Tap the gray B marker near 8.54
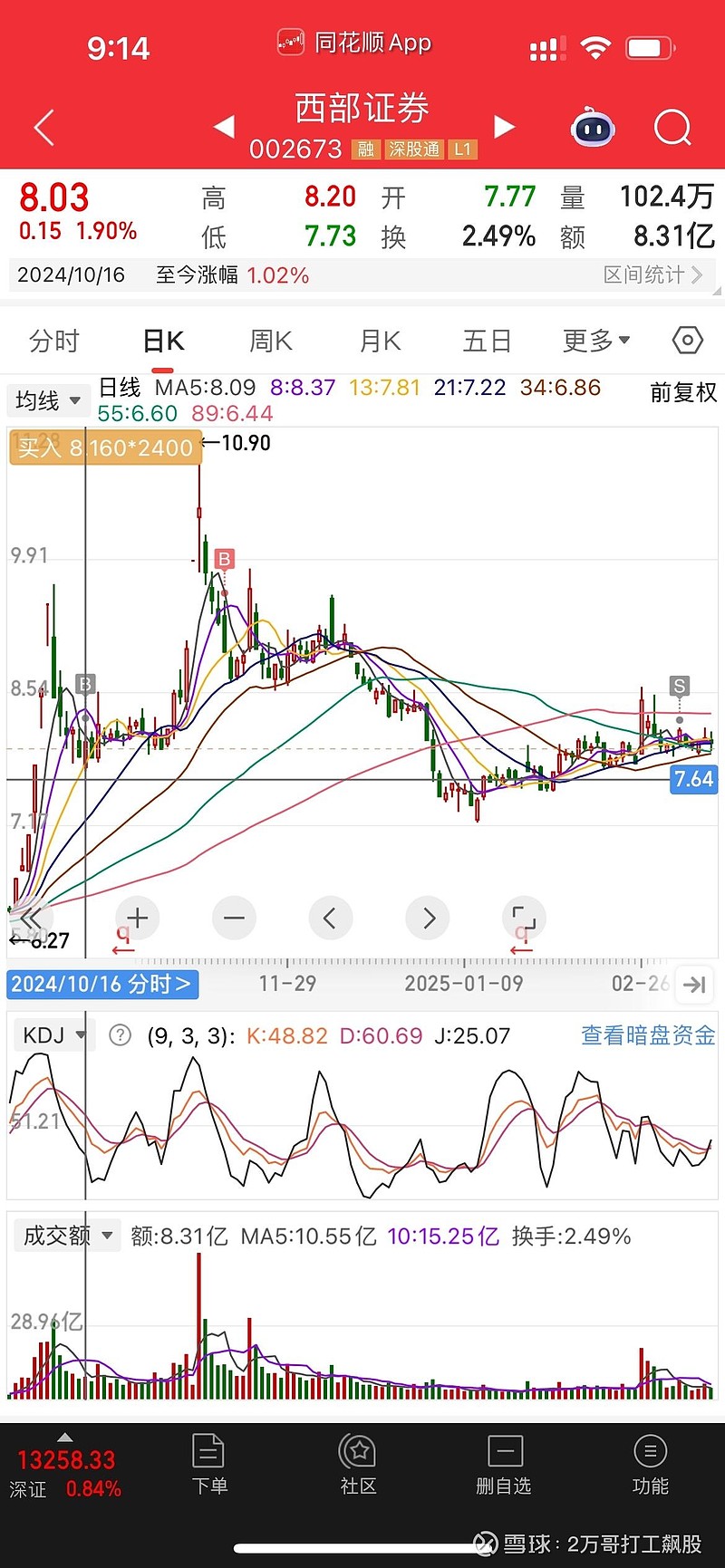725x1568 pixels. (85, 684)
